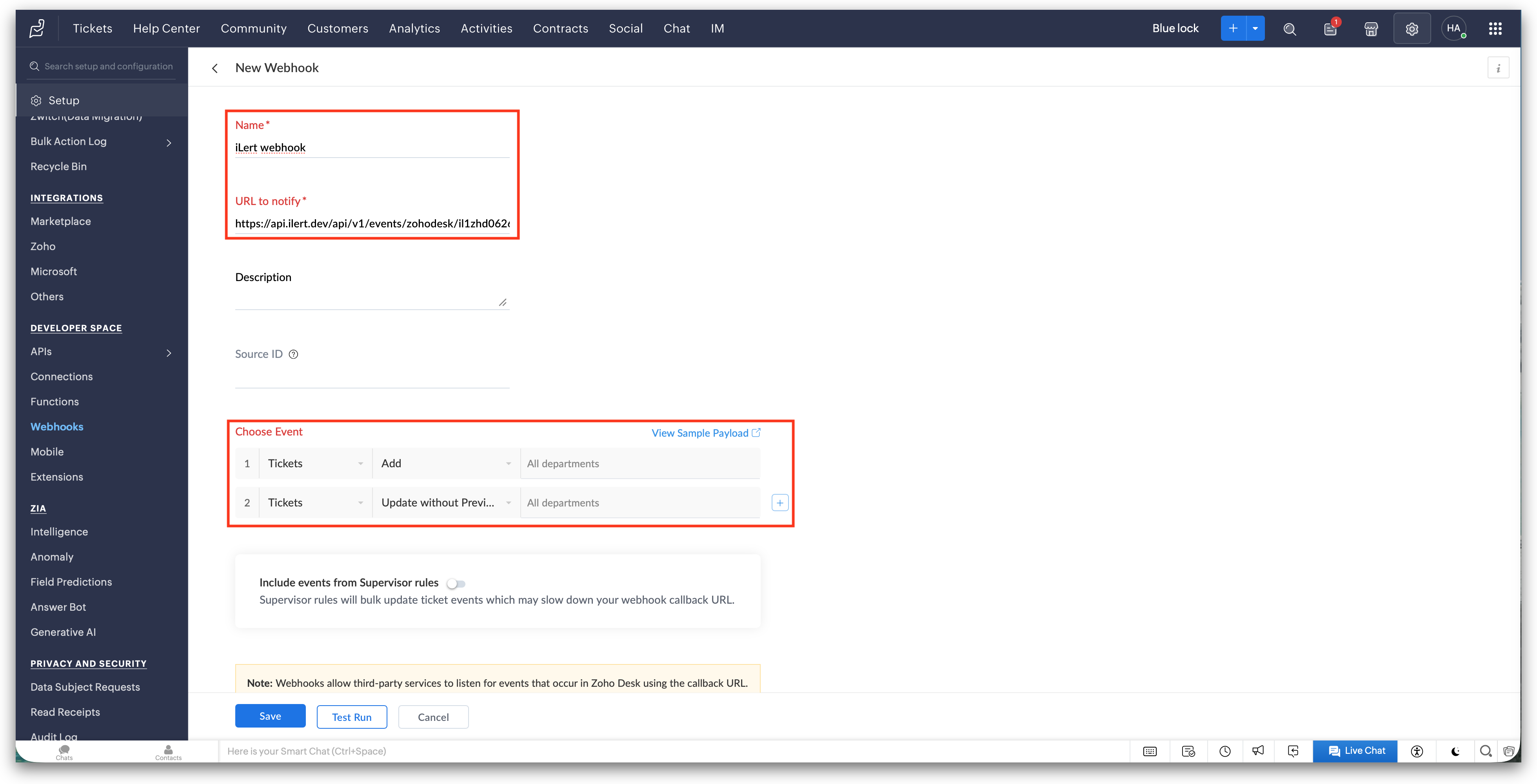Open notifications icon with red badge
1537x784 pixels.
[x=1330, y=29]
